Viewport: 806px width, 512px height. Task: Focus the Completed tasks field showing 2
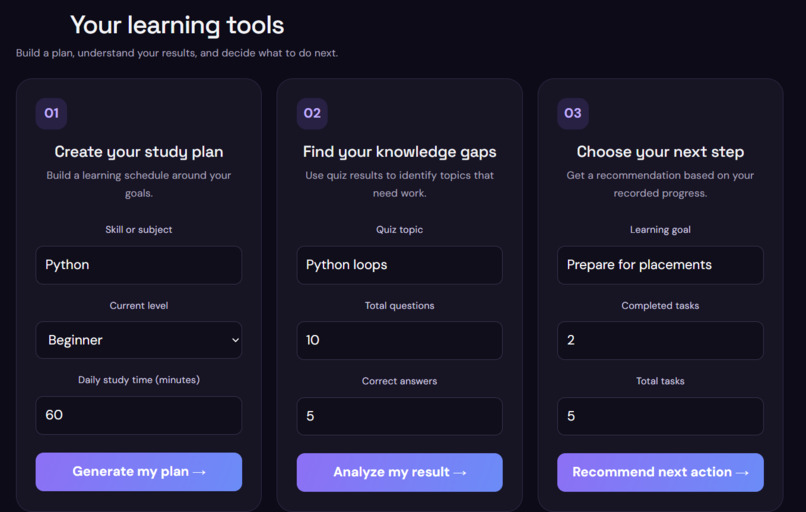tap(660, 340)
